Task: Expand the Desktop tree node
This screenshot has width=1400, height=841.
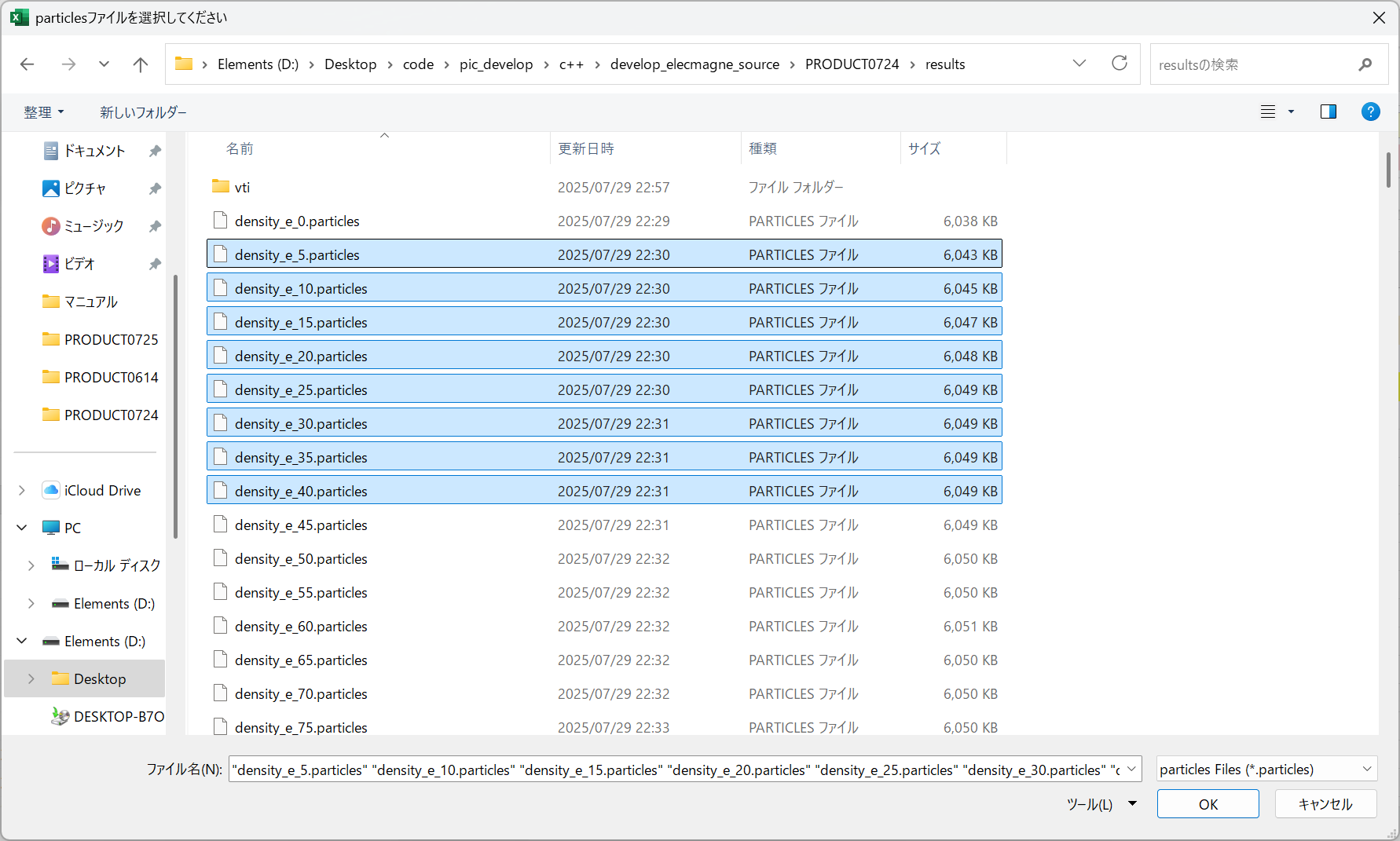Action: (31, 678)
